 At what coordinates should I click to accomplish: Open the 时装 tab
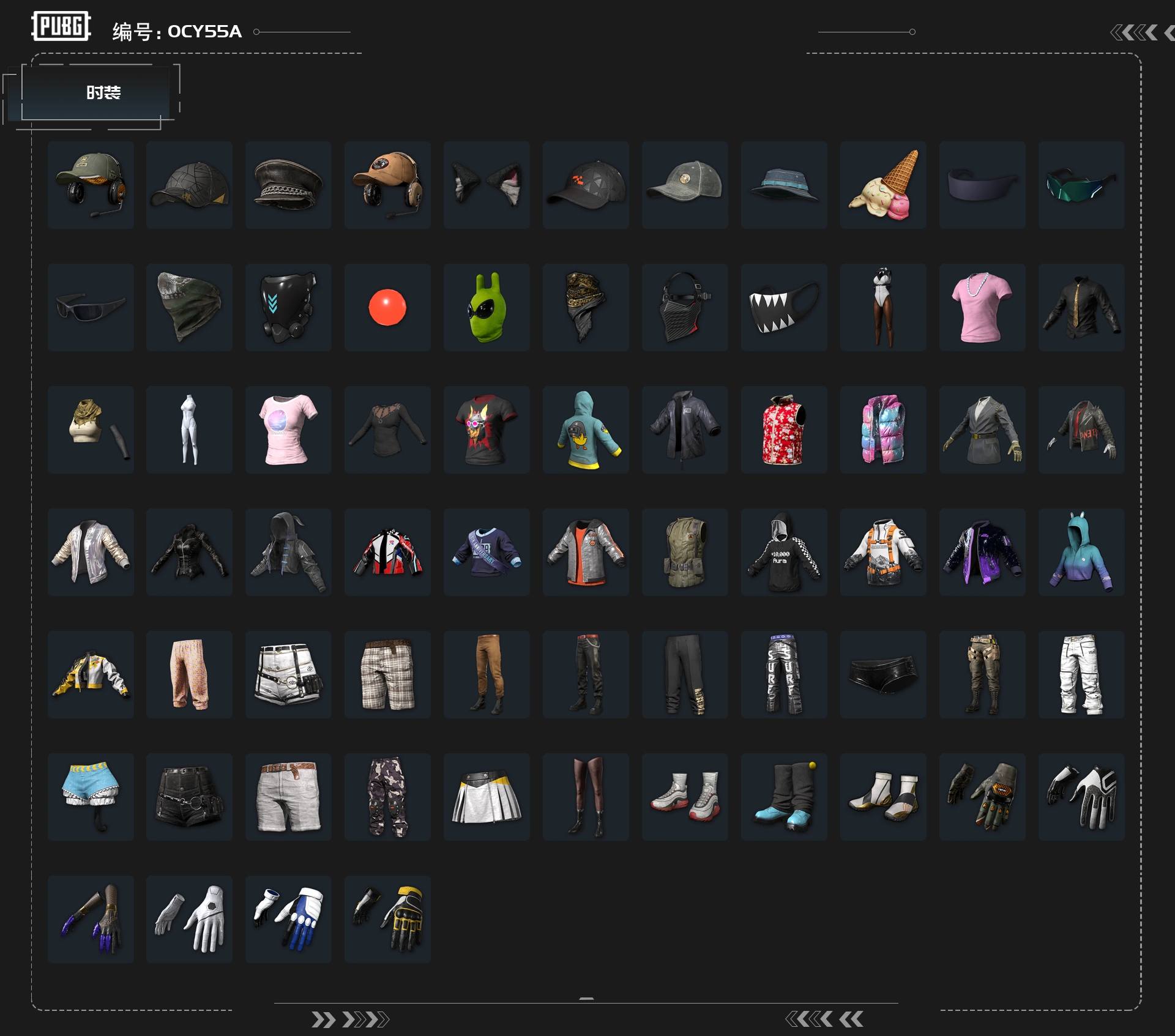(x=103, y=92)
